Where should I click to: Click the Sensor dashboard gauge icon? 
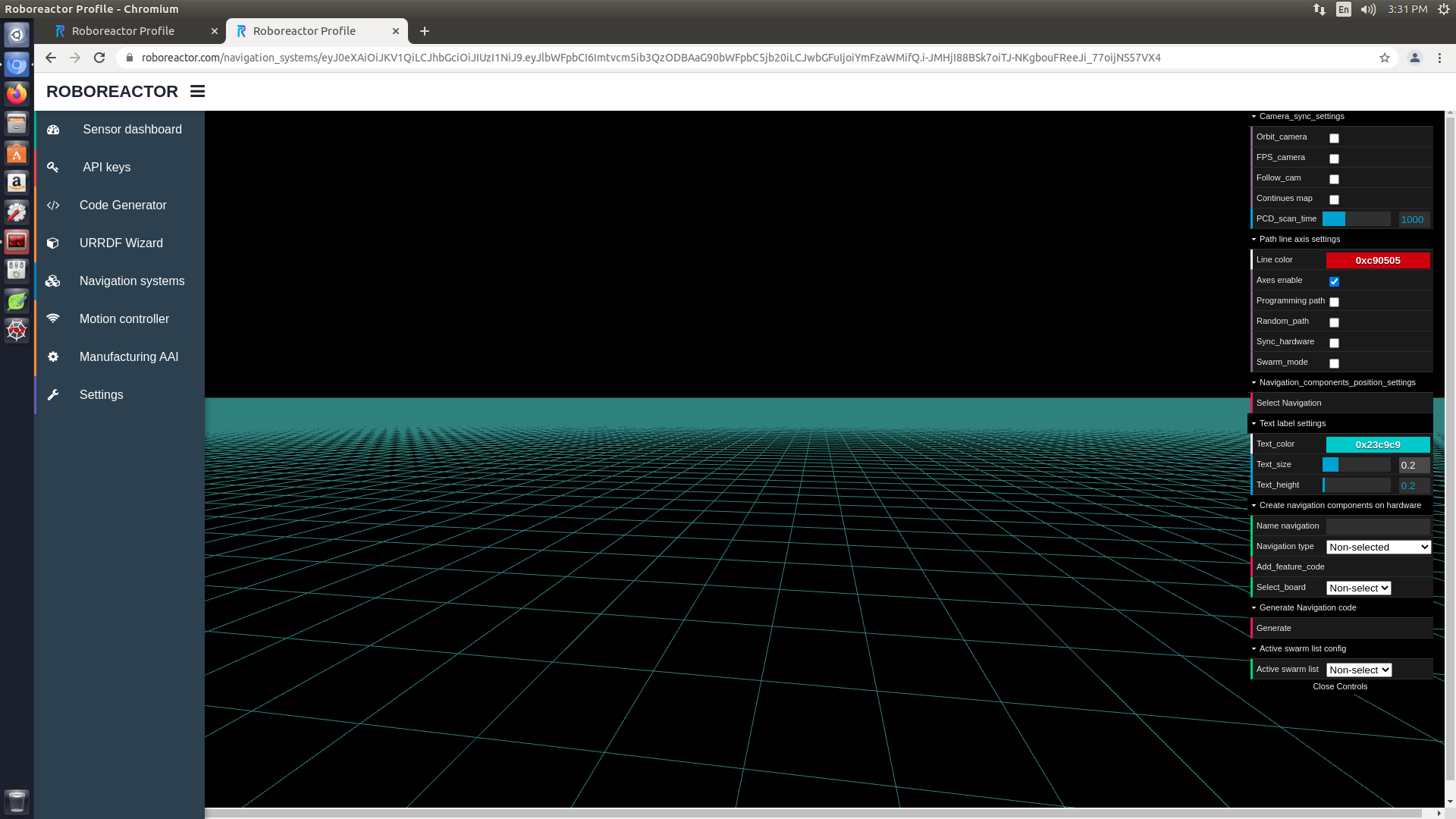pyautogui.click(x=53, y=130)
